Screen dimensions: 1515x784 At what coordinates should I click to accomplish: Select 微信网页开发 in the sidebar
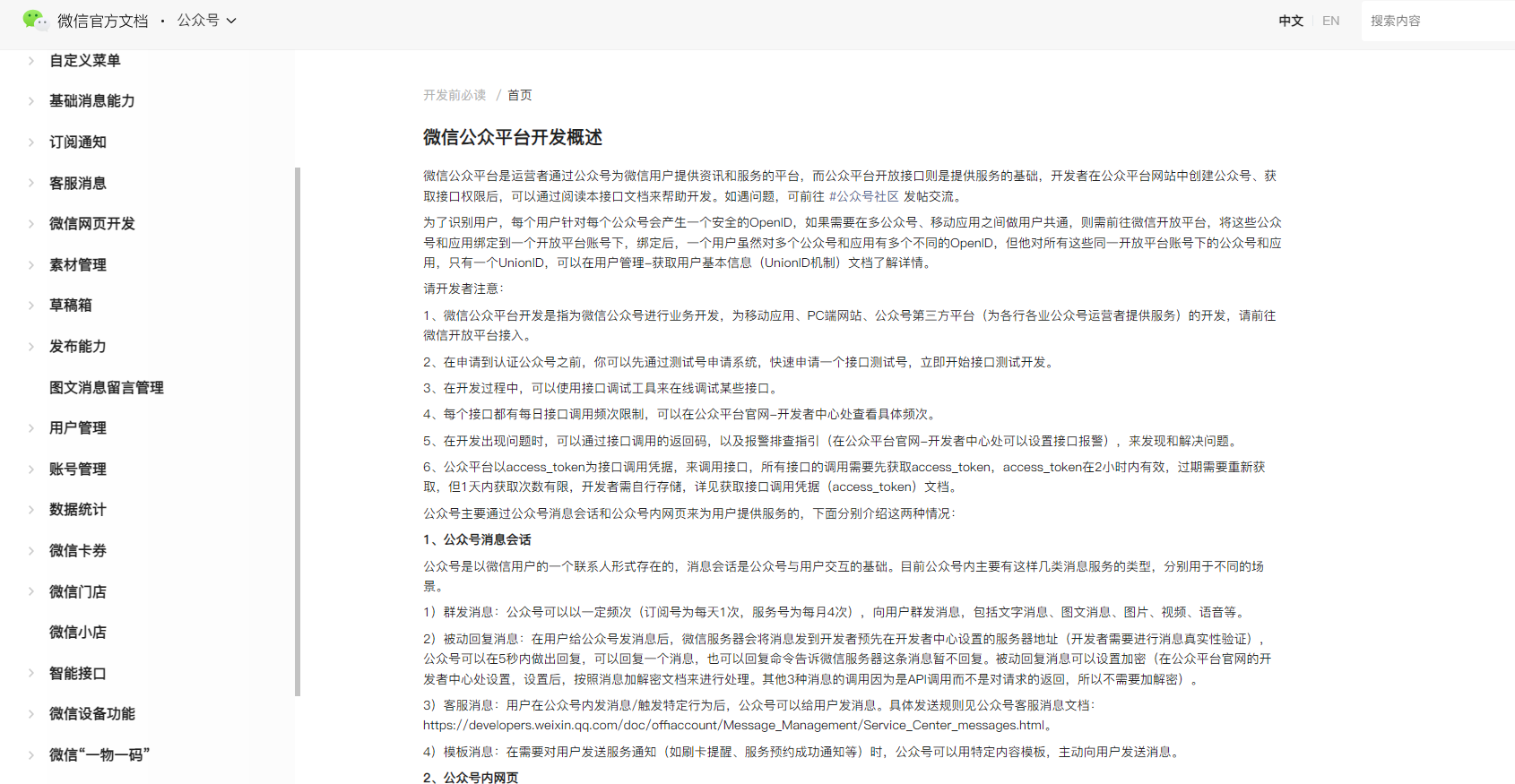click(91, 224)
